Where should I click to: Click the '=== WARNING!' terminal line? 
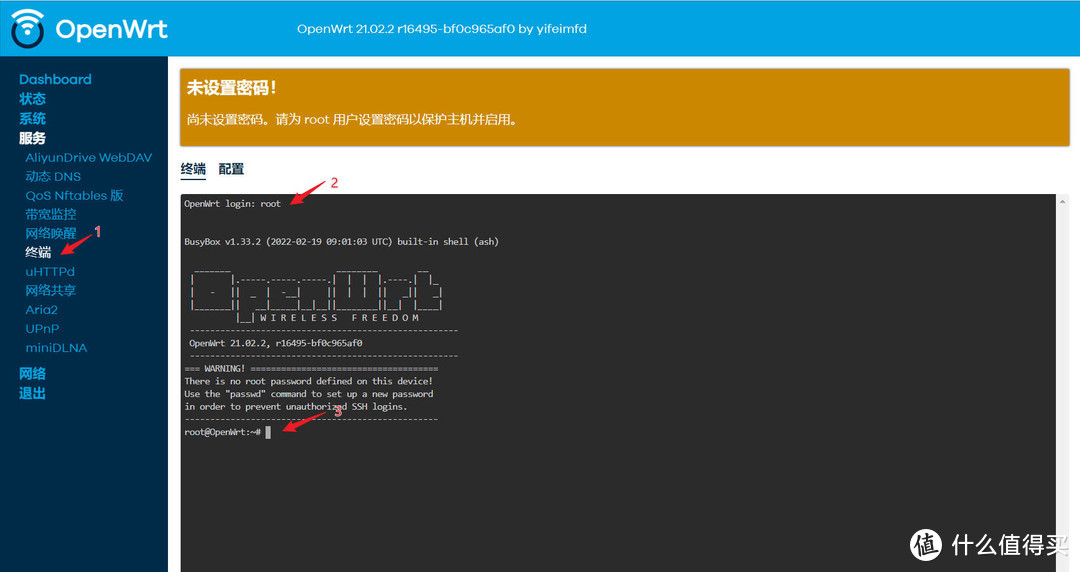pos(311,369)
